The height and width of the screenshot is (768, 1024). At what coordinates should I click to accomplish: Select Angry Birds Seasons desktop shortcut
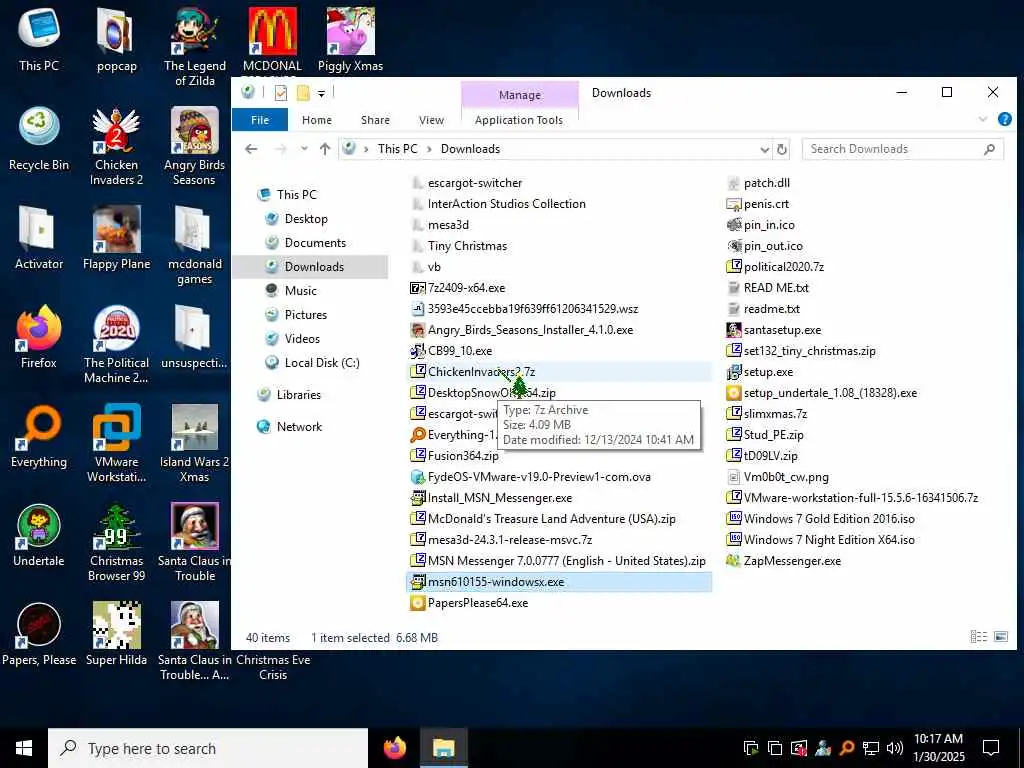tap(195, 145)
